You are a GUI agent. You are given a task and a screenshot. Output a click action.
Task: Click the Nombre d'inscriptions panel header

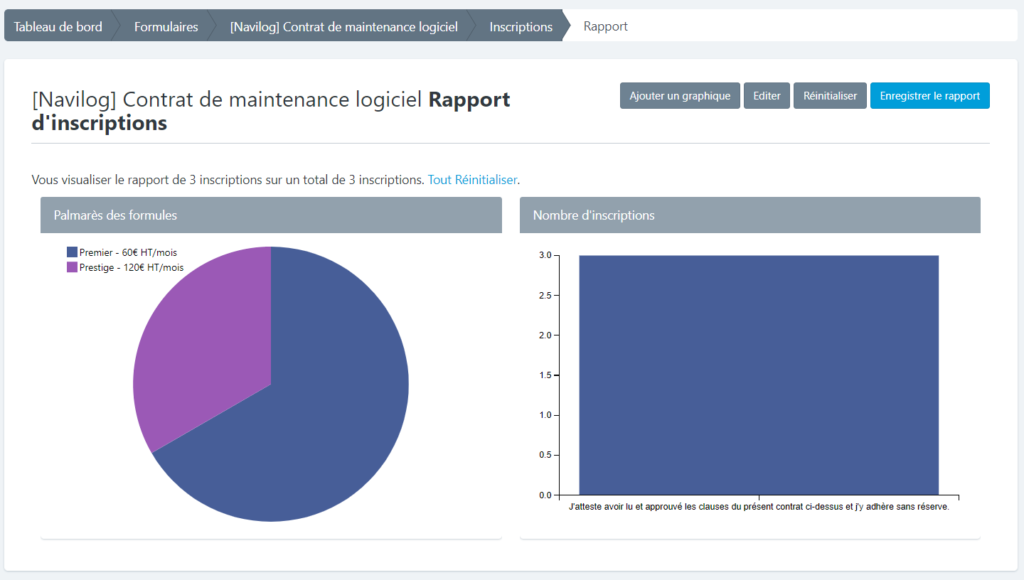(x=750, y=215)
